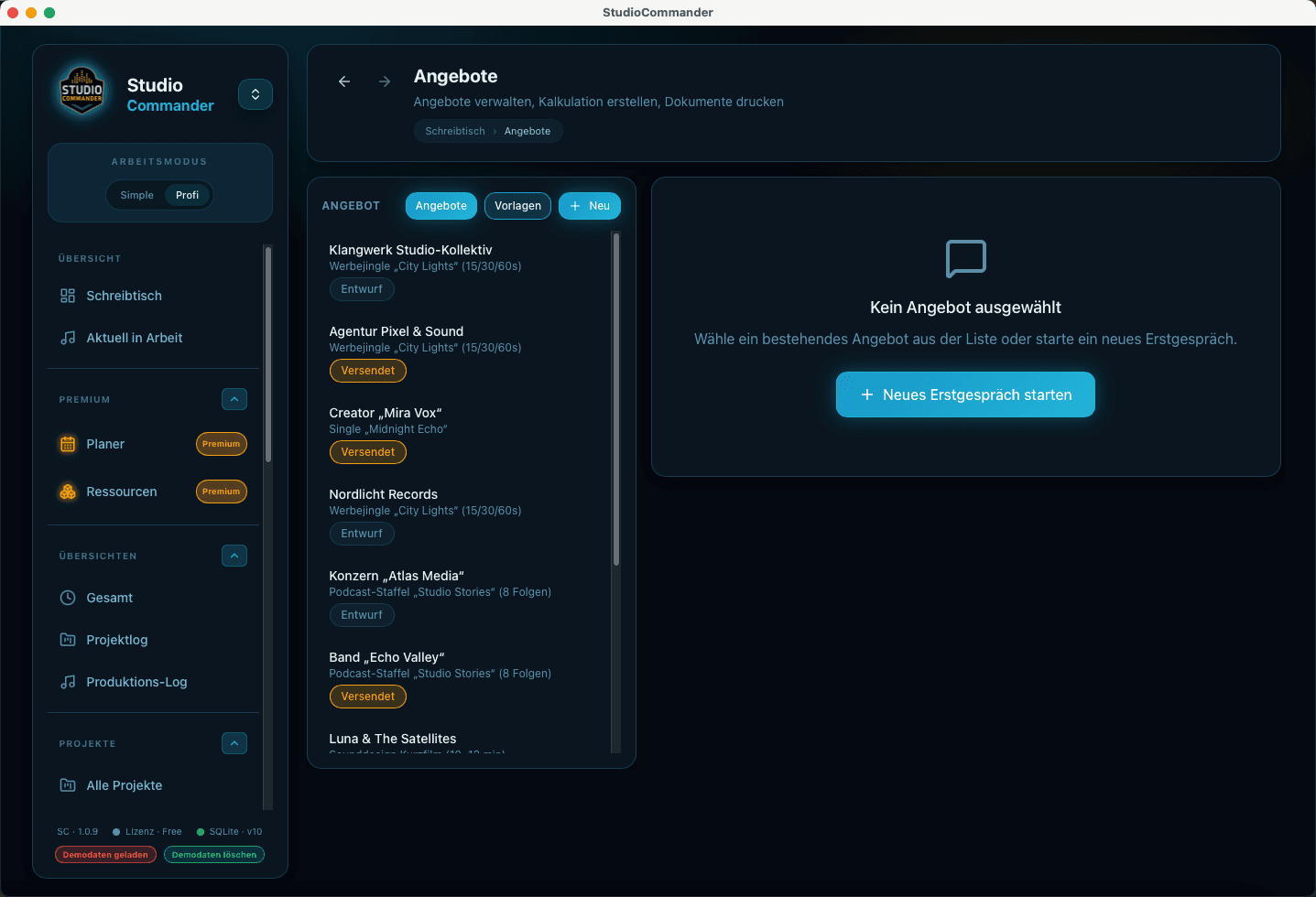Switch Arbeitsmodus to Simple
This screenshot has width=1316, height=897.
point(136,195)
